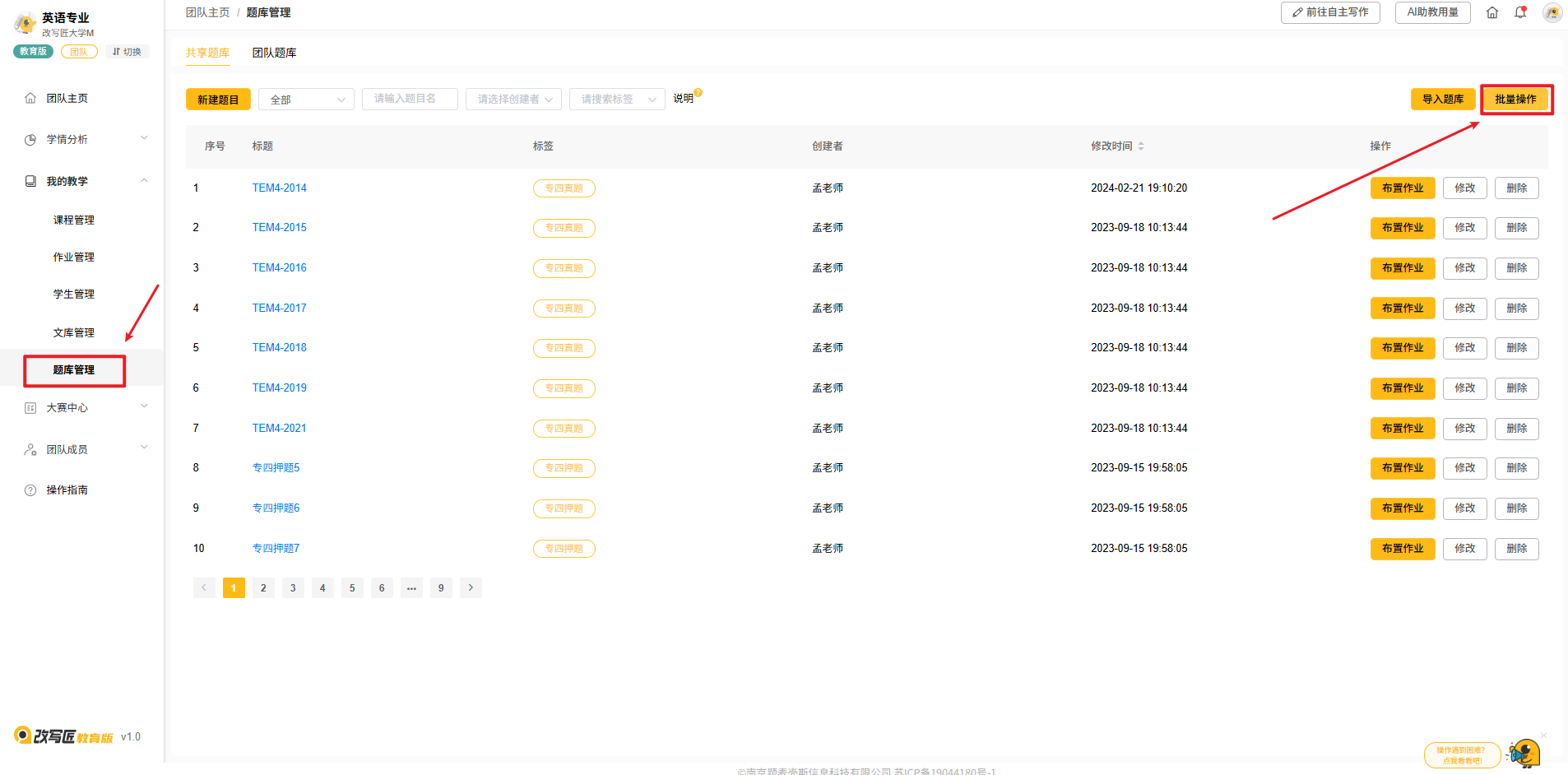1568x775 pixels.
Task: Open the notification bell
Action: (x=1520, y=12)
